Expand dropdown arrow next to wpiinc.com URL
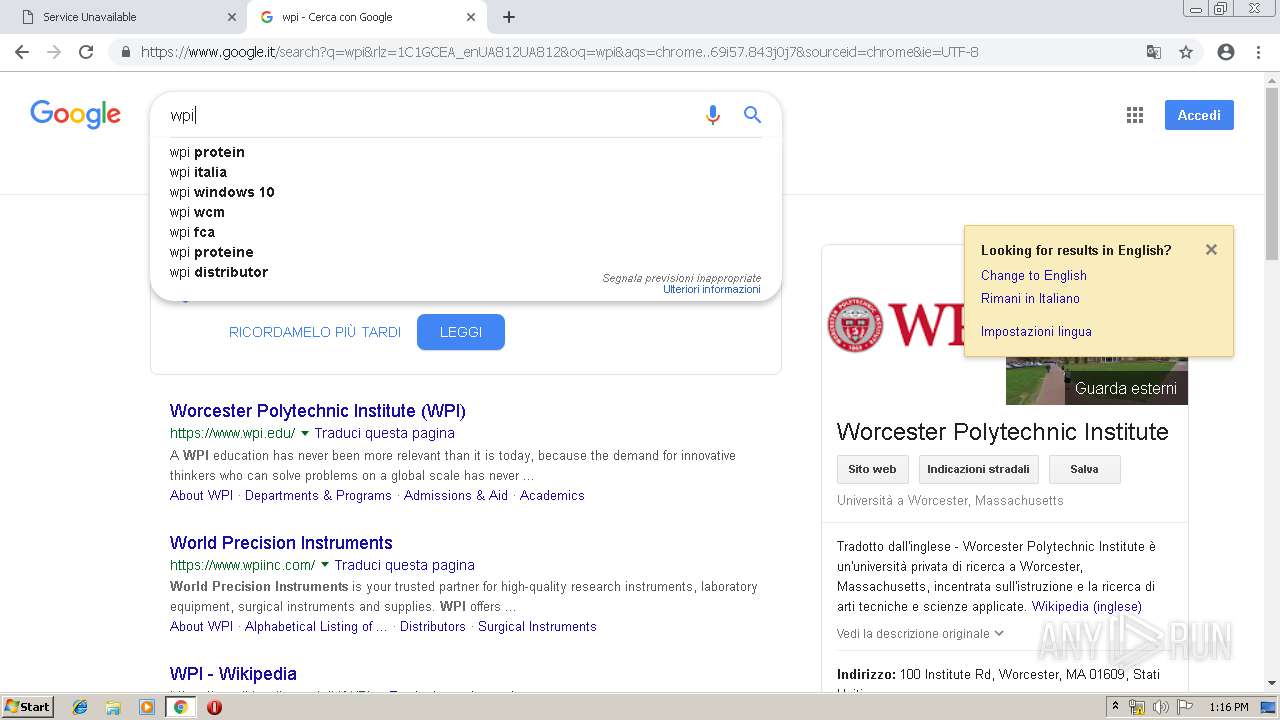This screenshot has width=1280, height=720. 324,566
